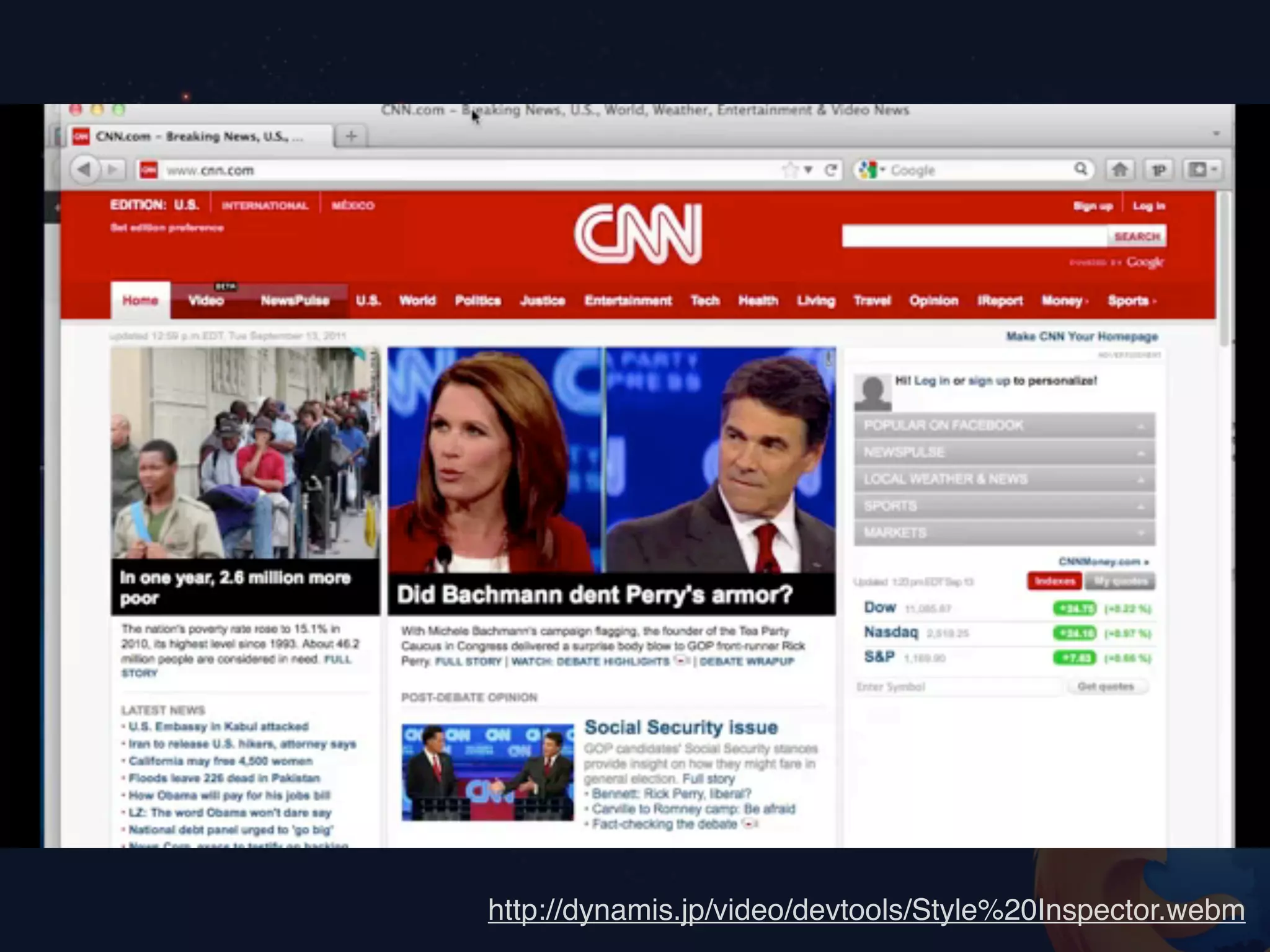Reload the page with the refresh icon
The width and height of the screenshot is (1270, 952).
click(831, 170)
